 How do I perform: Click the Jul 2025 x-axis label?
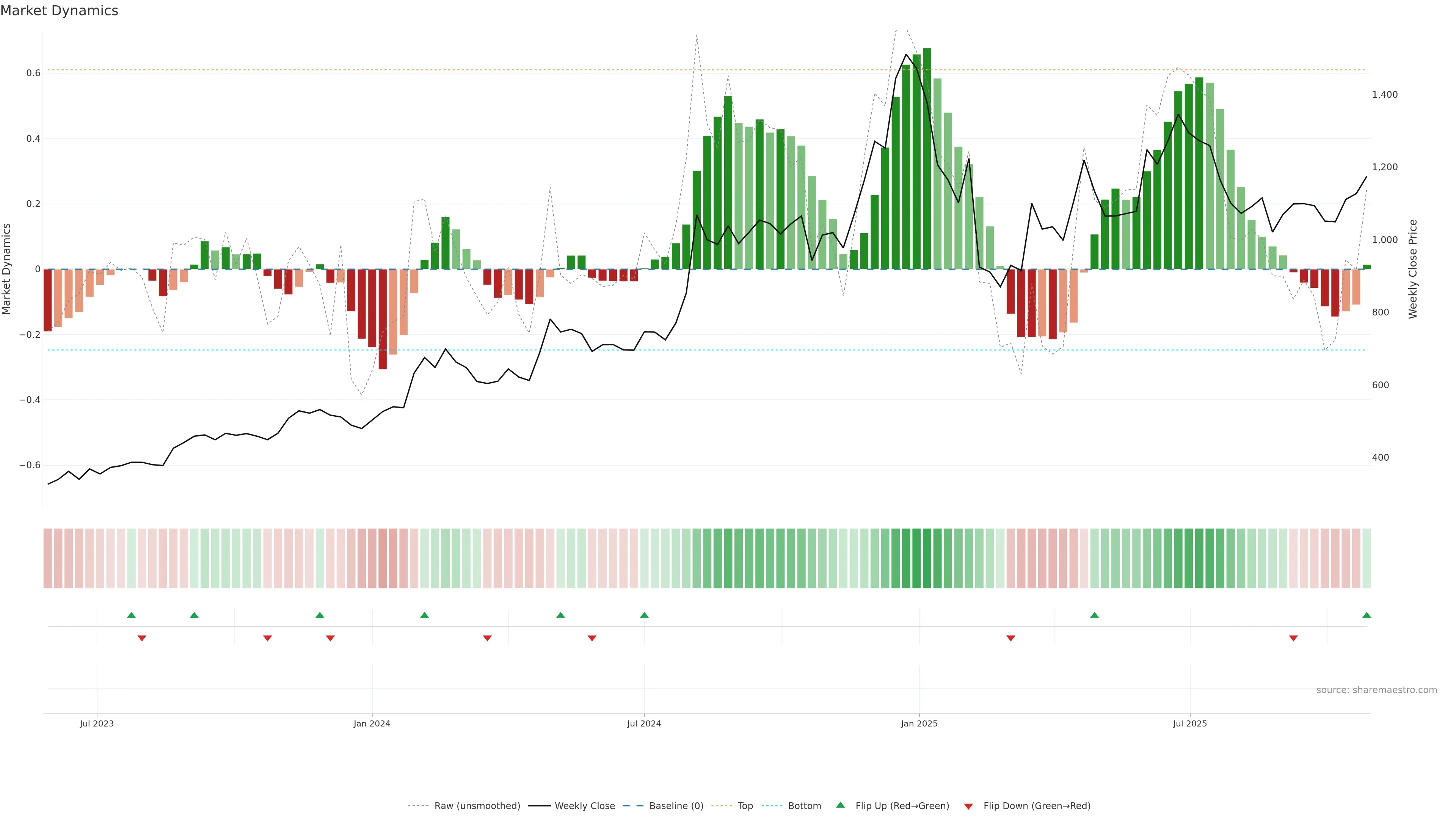1190,723
